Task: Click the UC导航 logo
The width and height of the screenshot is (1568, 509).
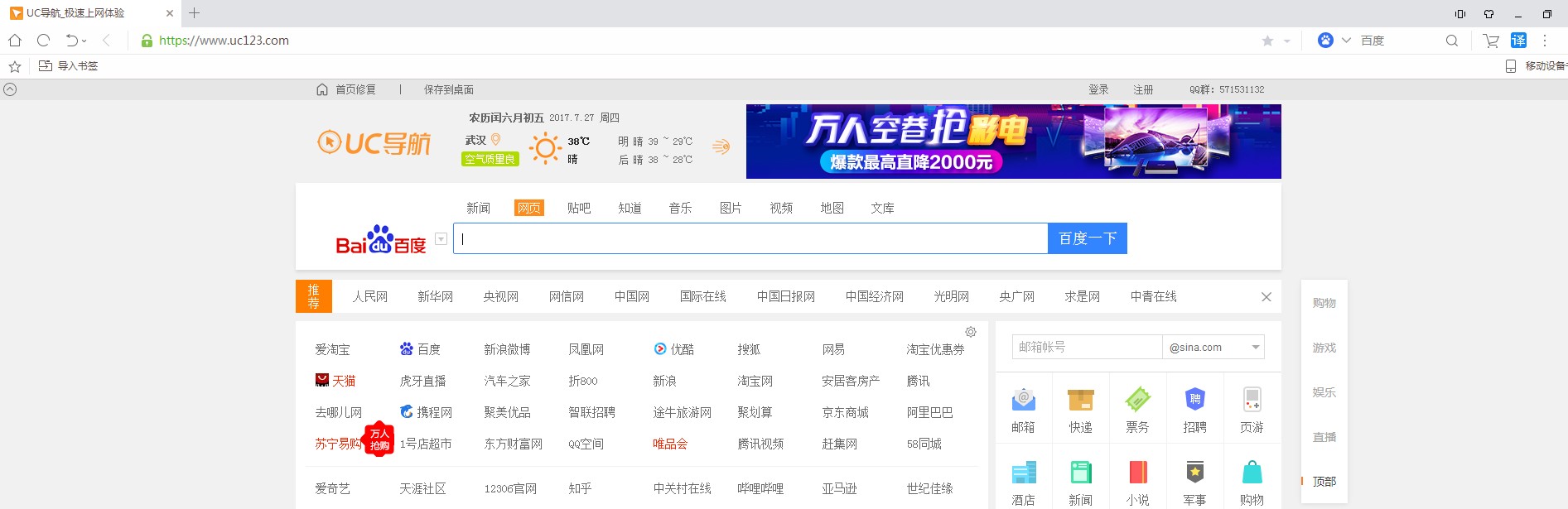Action: (374, 143)
